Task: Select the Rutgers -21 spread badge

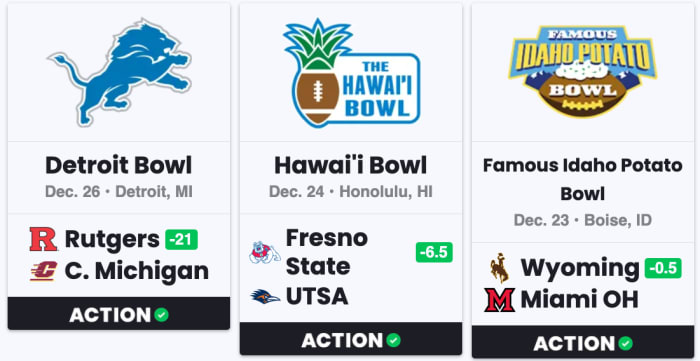Action: click(x=181, y=240)
